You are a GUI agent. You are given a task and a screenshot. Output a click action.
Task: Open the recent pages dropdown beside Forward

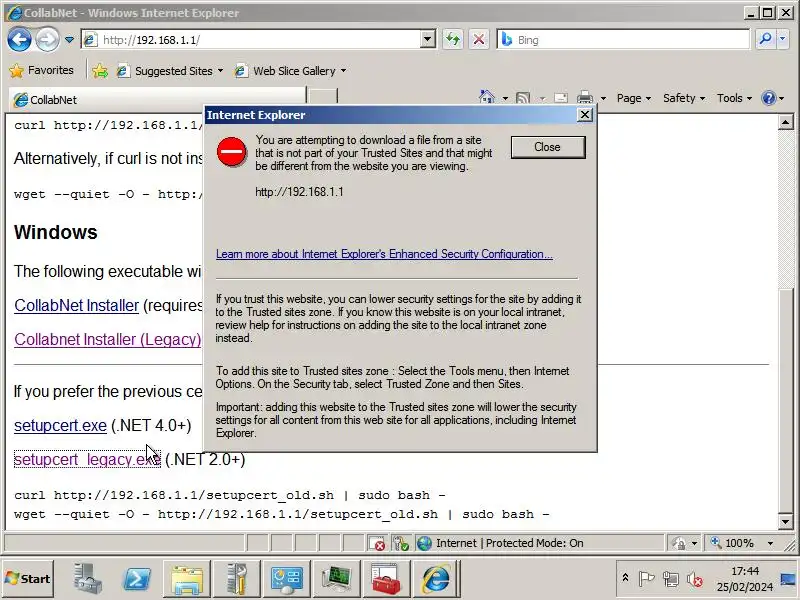[x=69, y=40]
